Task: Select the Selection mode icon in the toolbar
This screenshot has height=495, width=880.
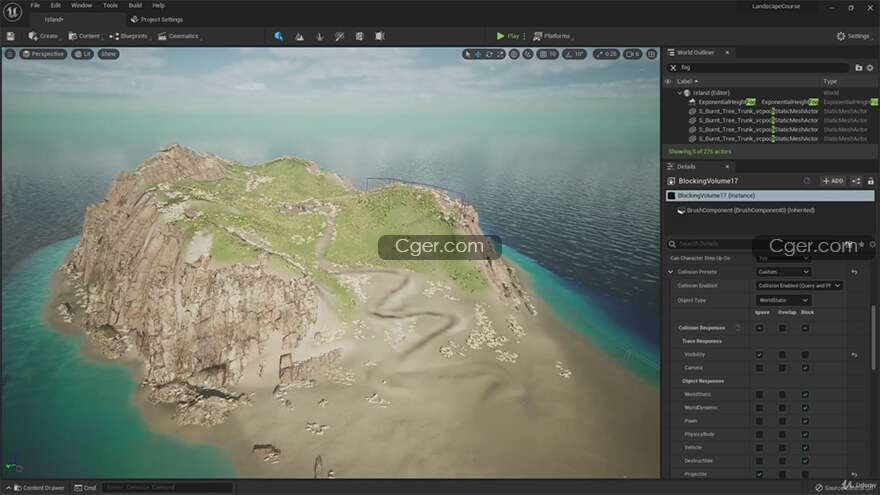Action: point(278,36)
